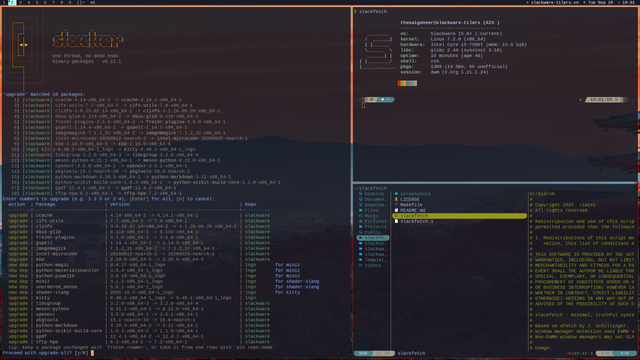Click the slacker ASCII logo title
Viewport: 640px width, 360px height.
[88, 40]
